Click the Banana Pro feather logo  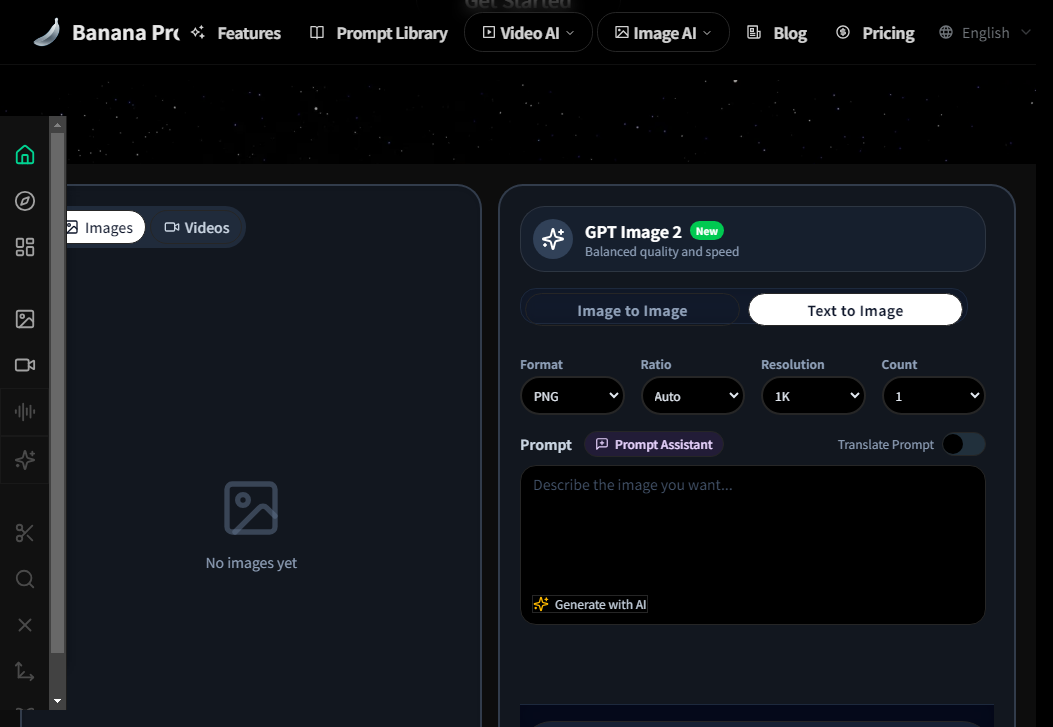click(x=47, y=32)
